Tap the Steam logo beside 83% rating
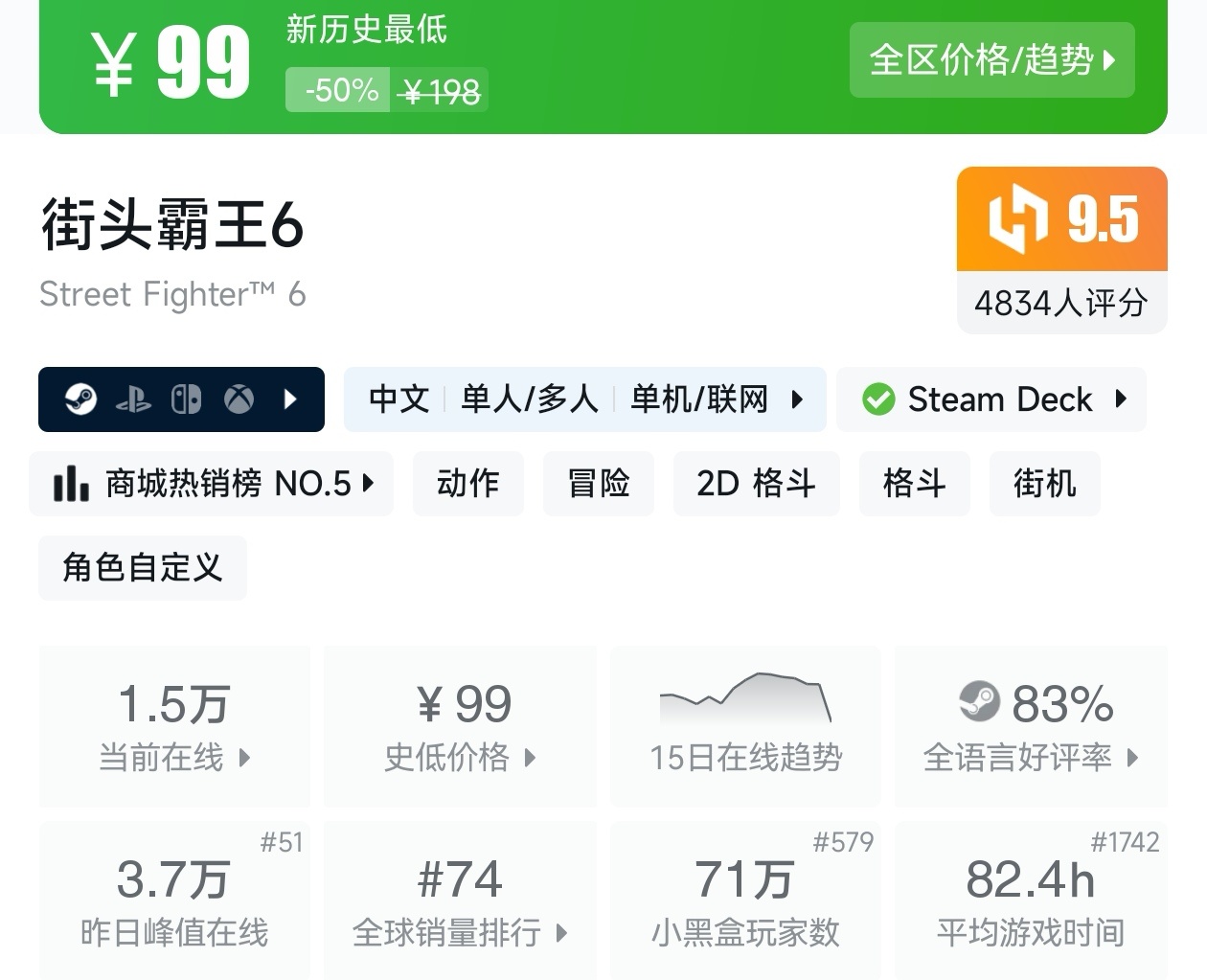1207x980 pixels. [979, 703]
